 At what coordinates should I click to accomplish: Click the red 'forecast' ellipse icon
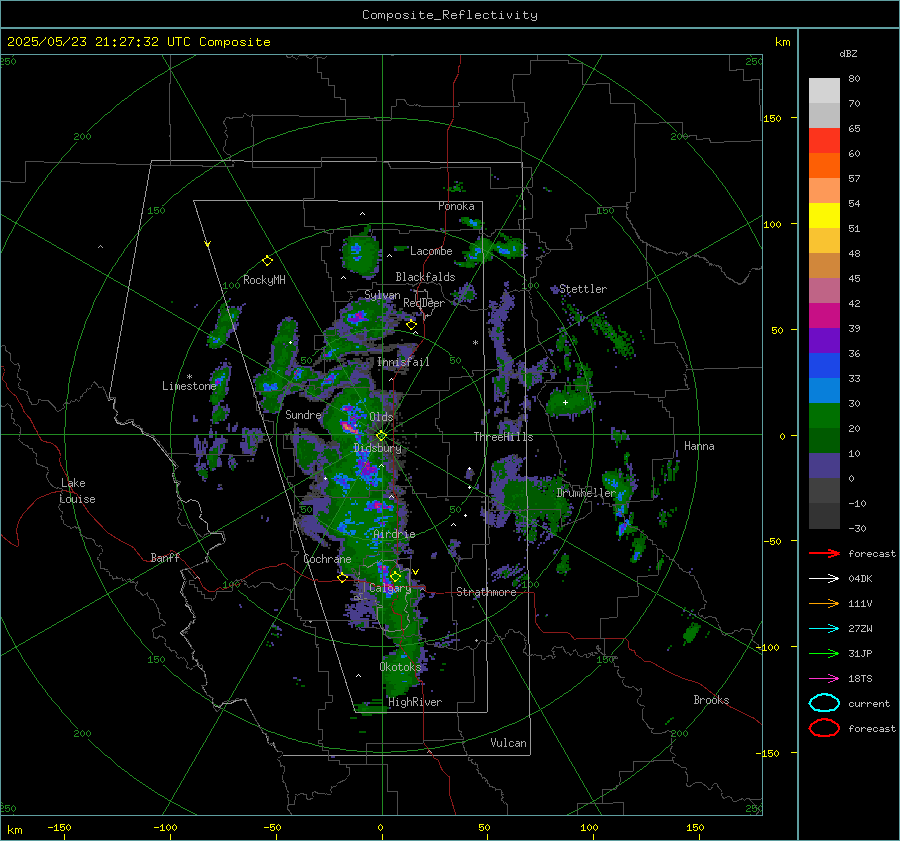(x=824, y=728)
